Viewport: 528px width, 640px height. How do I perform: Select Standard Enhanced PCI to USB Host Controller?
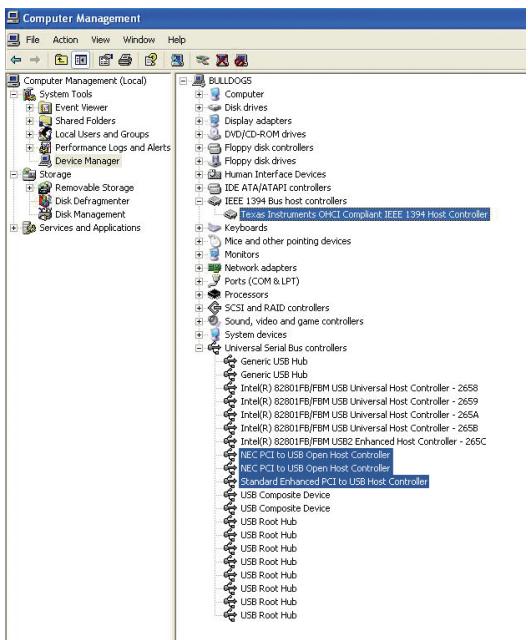tap(334, 482)
